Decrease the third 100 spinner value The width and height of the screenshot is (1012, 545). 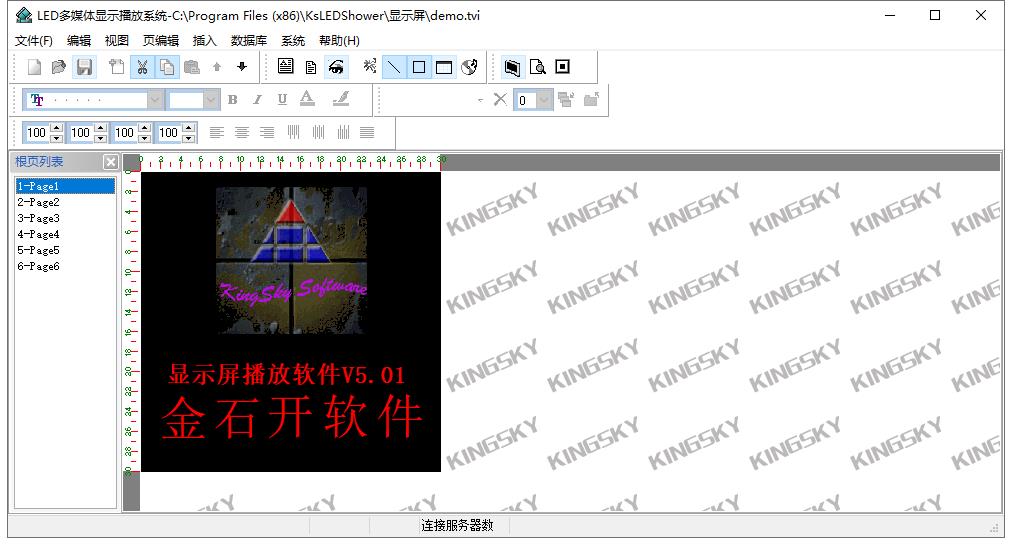145,138
